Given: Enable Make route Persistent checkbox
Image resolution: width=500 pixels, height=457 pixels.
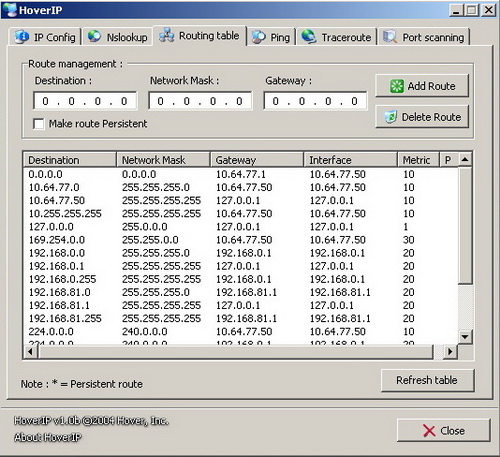Looking at the screenshot, I should click(39, 124).
